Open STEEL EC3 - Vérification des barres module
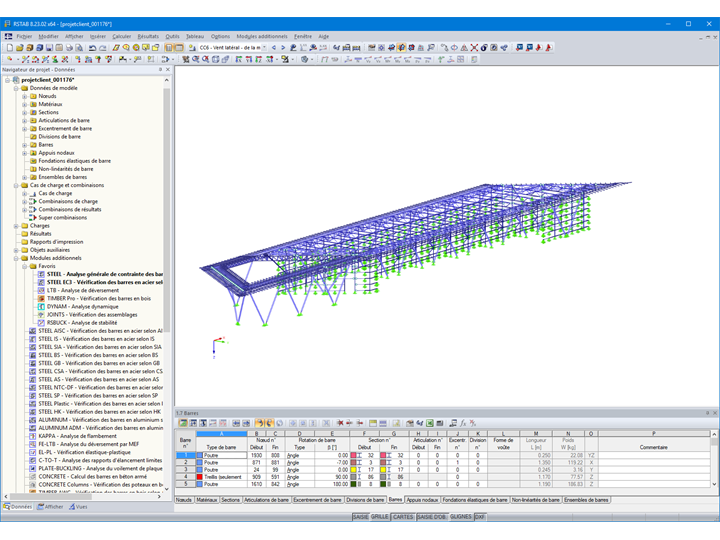720x540 pixels. pos(105,282)
